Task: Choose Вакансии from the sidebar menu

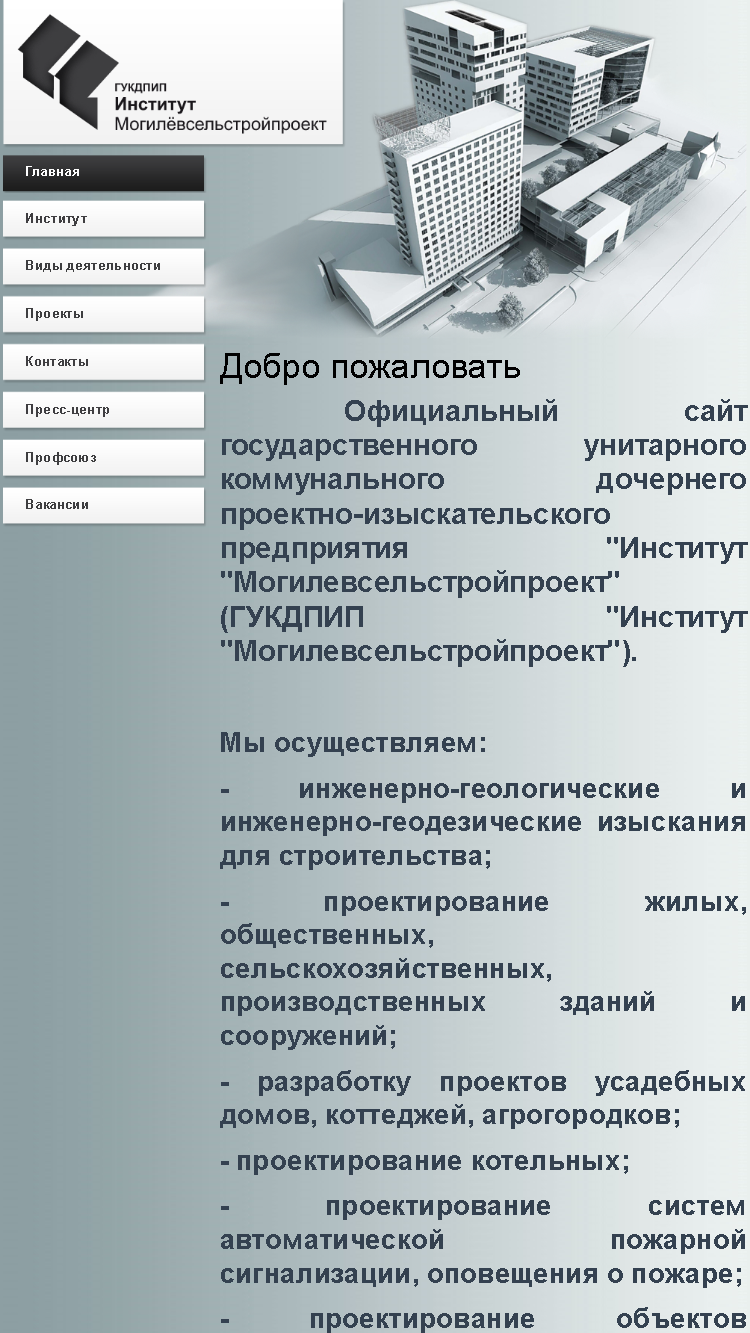Action: [103, 505]
